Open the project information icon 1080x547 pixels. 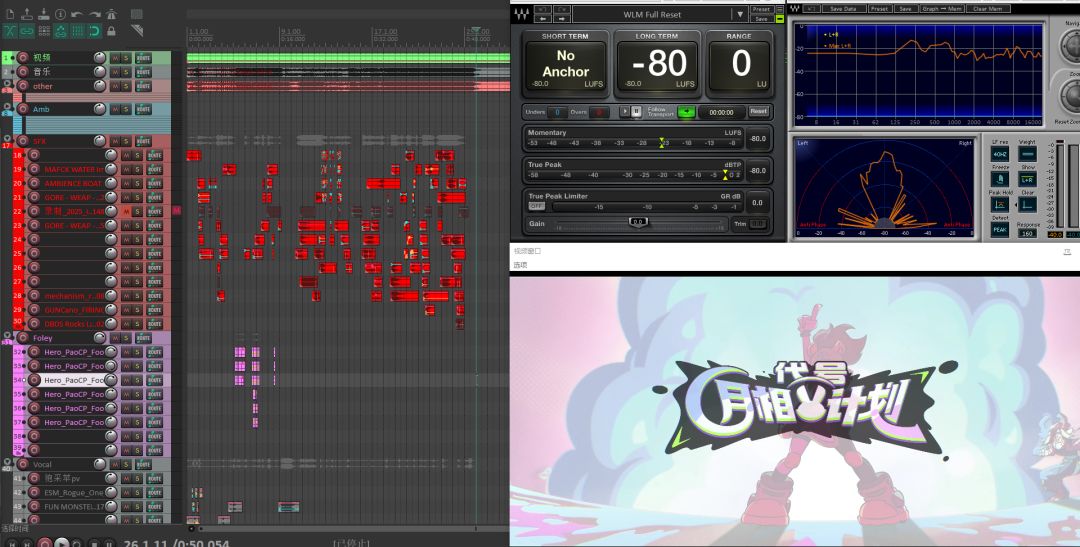click(x=61, y=14)
